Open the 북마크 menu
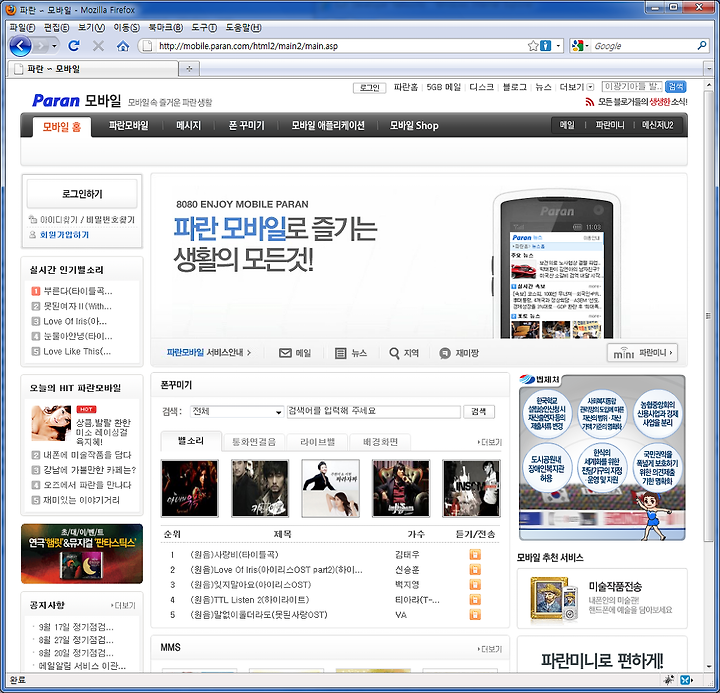Viewport: 720px width, 693px height. (165, 28)
